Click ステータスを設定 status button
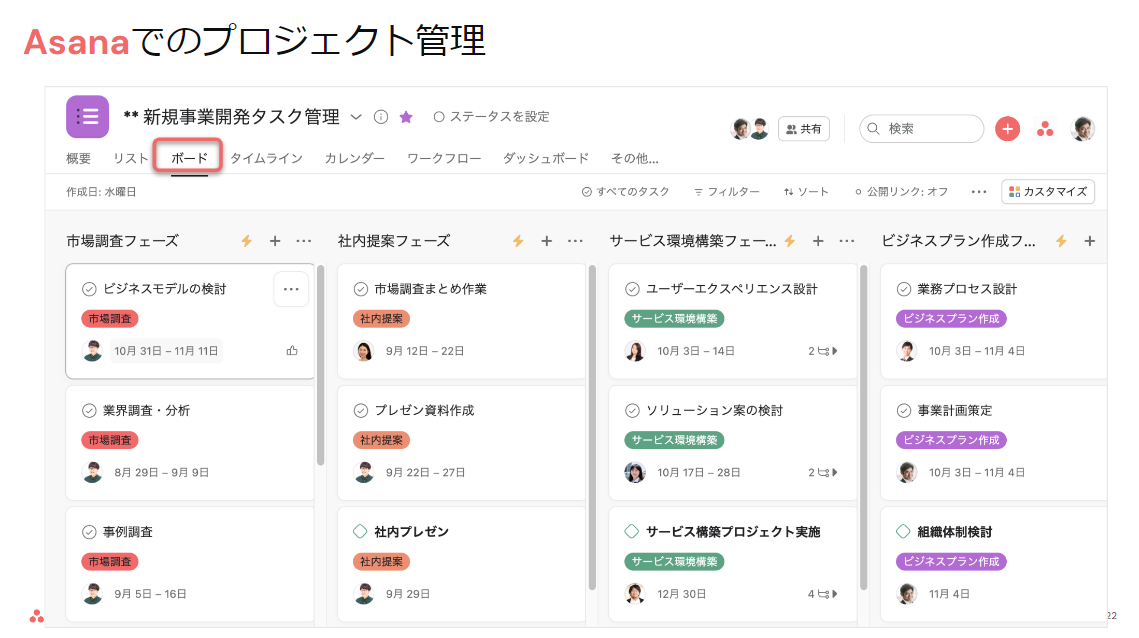 pyautogui.click(x=492, y=117)
